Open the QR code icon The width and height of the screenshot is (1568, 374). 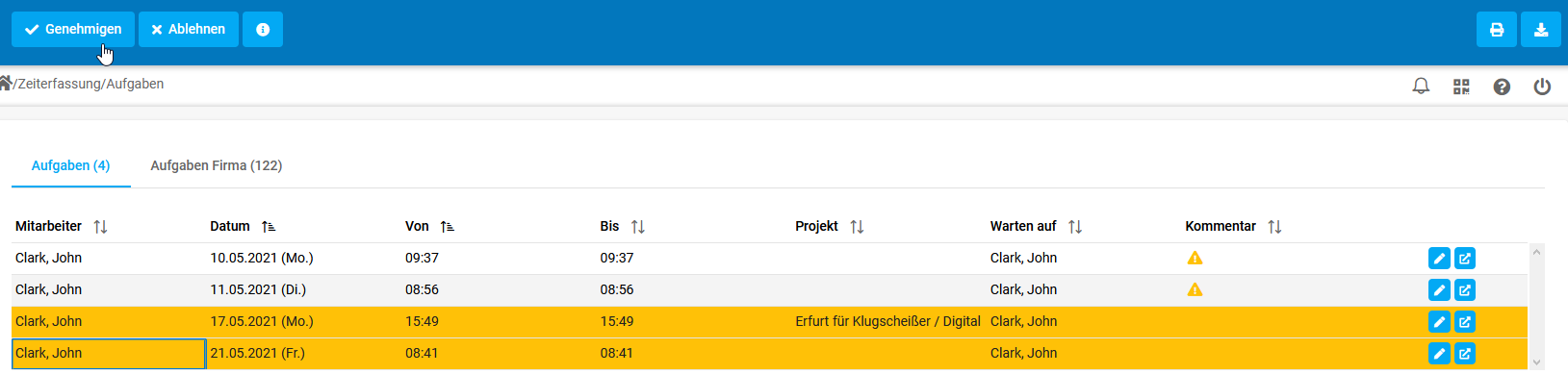tap(1461, 87)
